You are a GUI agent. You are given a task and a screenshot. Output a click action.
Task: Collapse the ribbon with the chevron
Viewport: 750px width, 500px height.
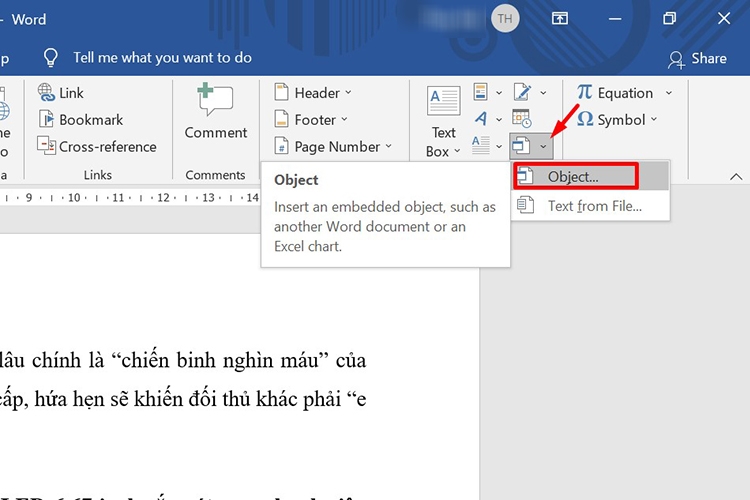point(736,177)
